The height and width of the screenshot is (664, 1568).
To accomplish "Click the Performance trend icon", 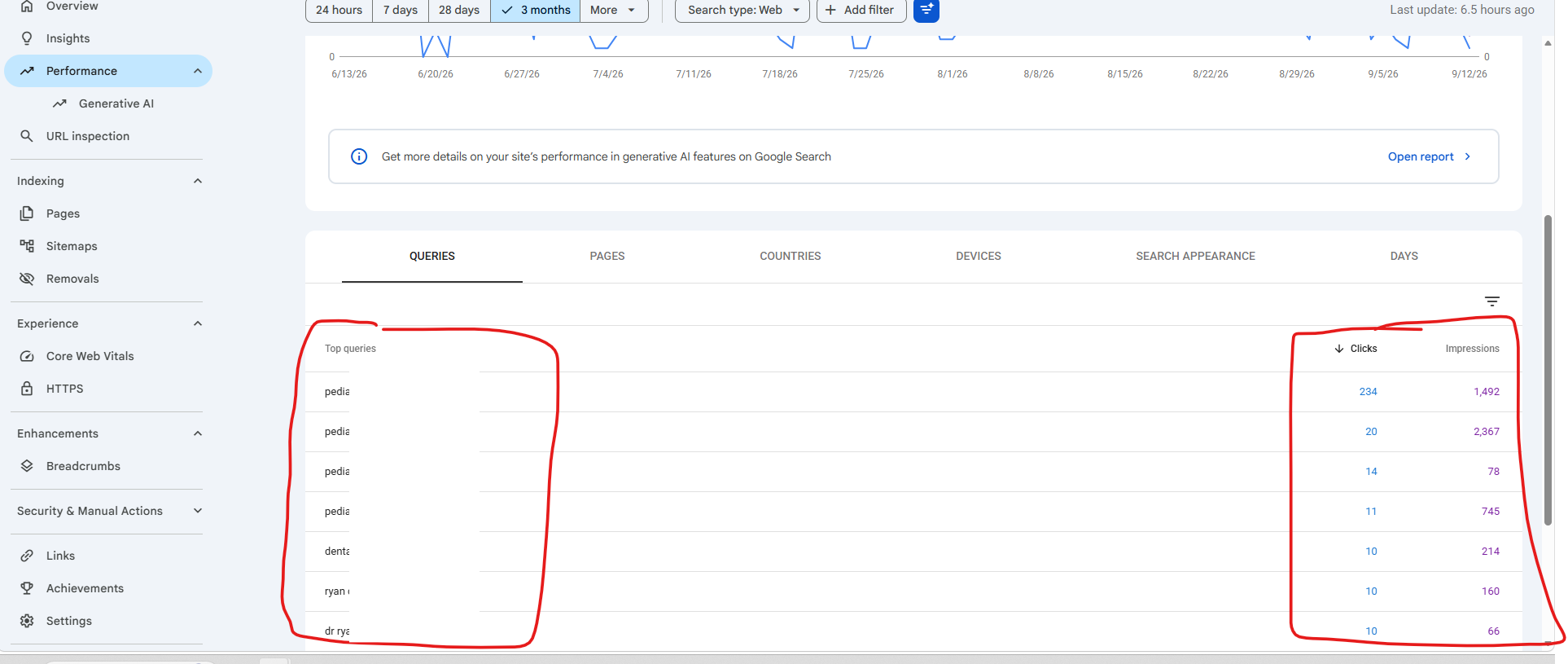I will pos(27,71).
